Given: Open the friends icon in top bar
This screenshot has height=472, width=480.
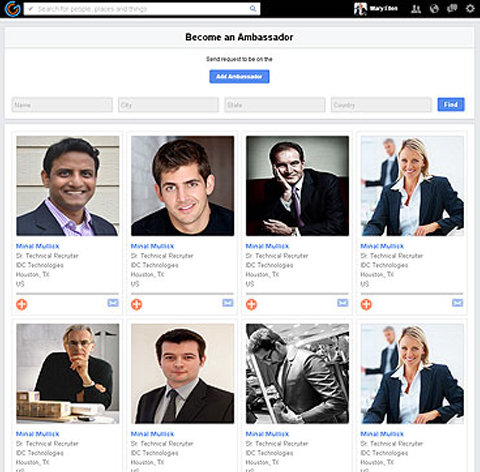Looking at the screenshot, I should click(416, 9).
